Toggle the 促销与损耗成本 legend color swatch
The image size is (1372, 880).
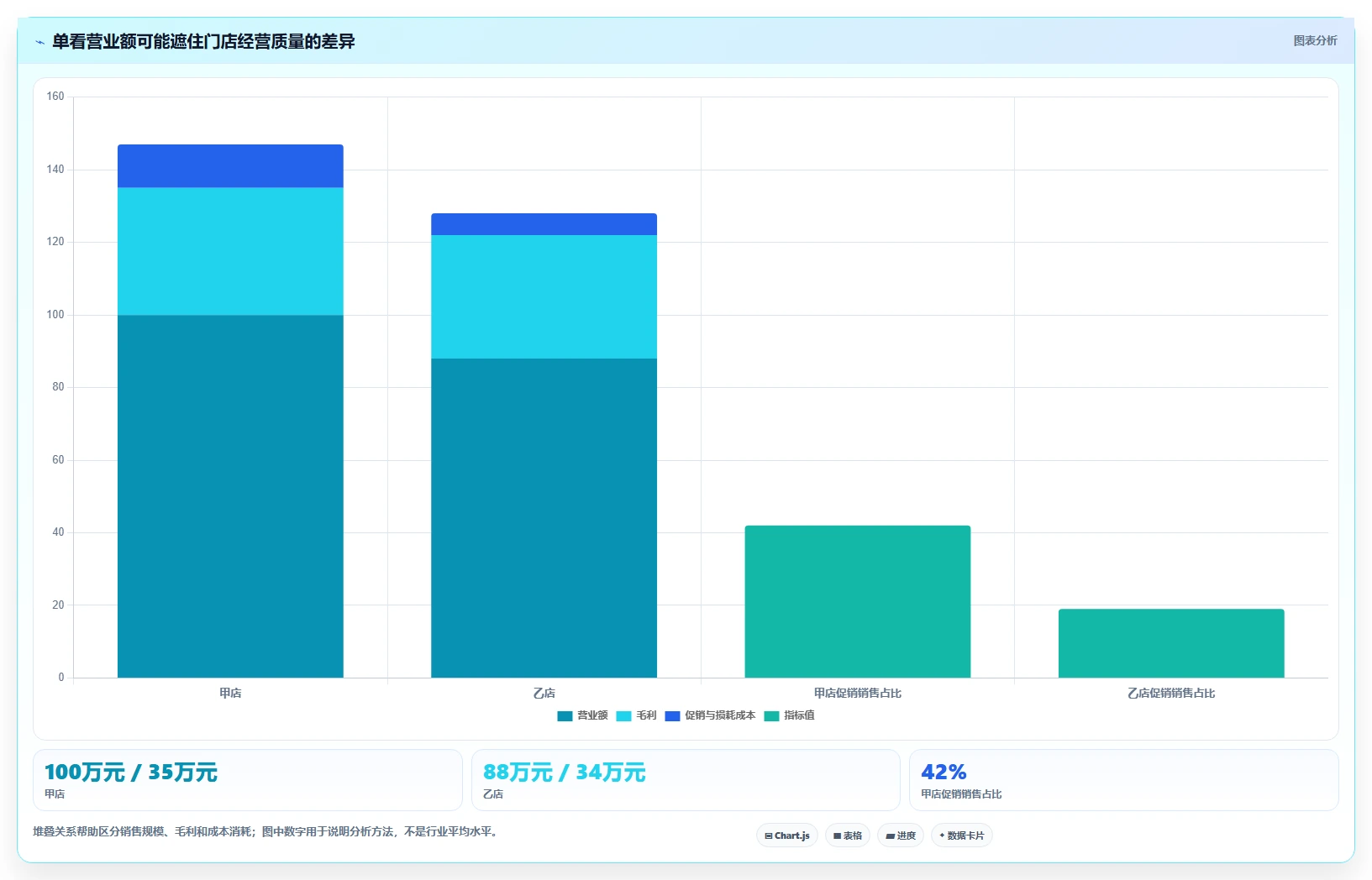click(x=672, y=716)
